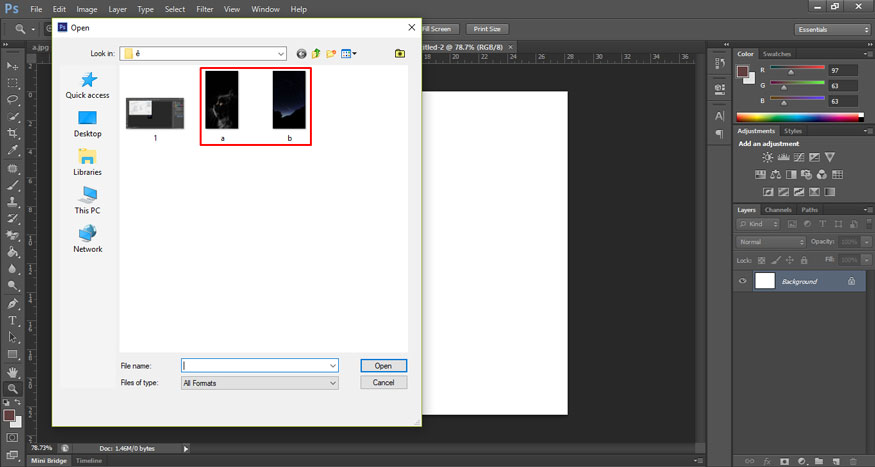Screen dimensions: 875x467
Task: Toggle lock all on layer
Action: (x=804, y=261)
